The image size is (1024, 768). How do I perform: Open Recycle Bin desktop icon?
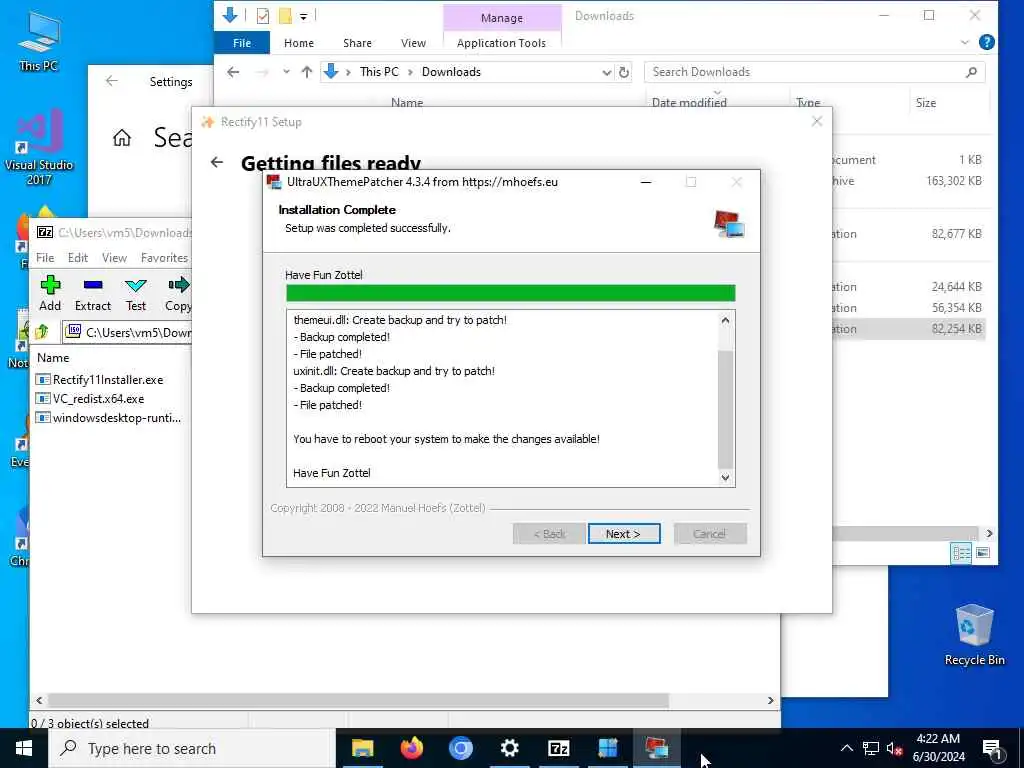pos(974,634)
